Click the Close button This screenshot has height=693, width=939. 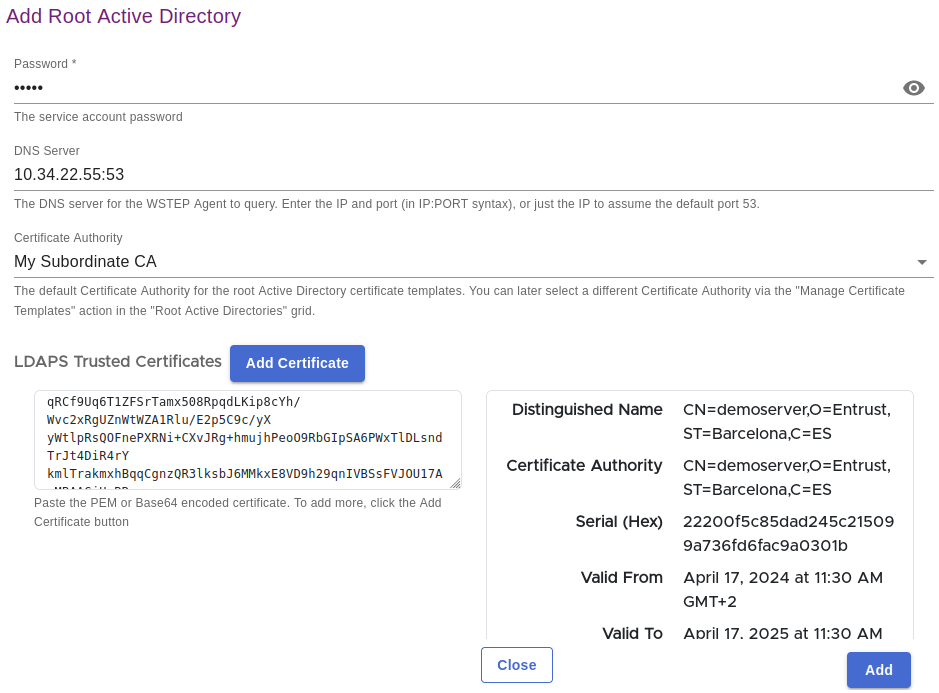(516, 665)
